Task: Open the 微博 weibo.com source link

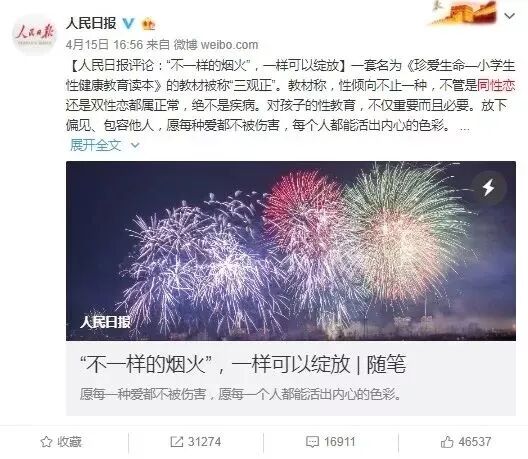Action: (216, 45)
